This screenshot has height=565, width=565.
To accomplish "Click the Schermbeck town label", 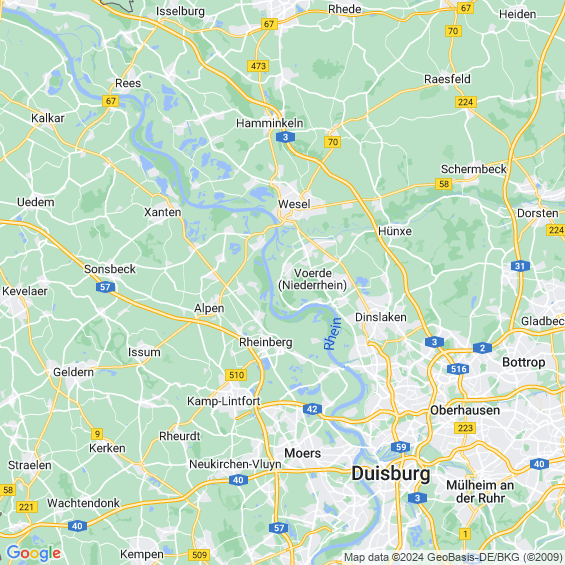I will [x=473, y=169].
